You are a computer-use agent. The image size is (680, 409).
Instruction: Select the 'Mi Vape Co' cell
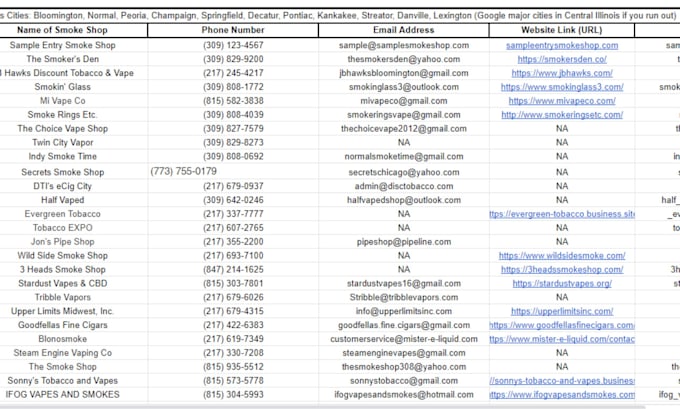point(73,101)
